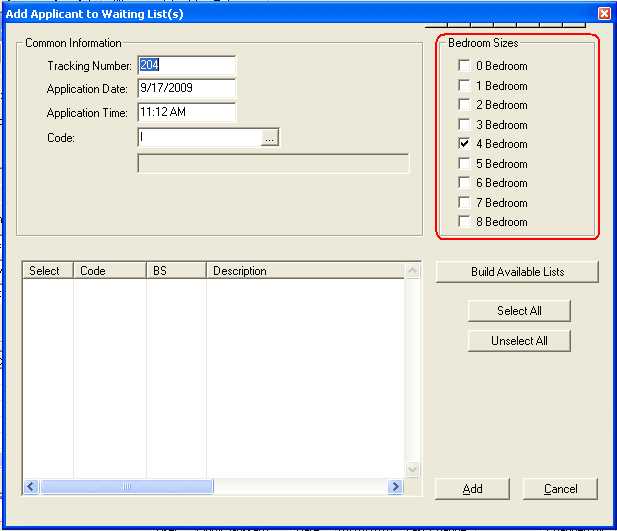Tick the 2 Bedroom checkbox
The width and height of the screenshot is (617, 531).
464,105
